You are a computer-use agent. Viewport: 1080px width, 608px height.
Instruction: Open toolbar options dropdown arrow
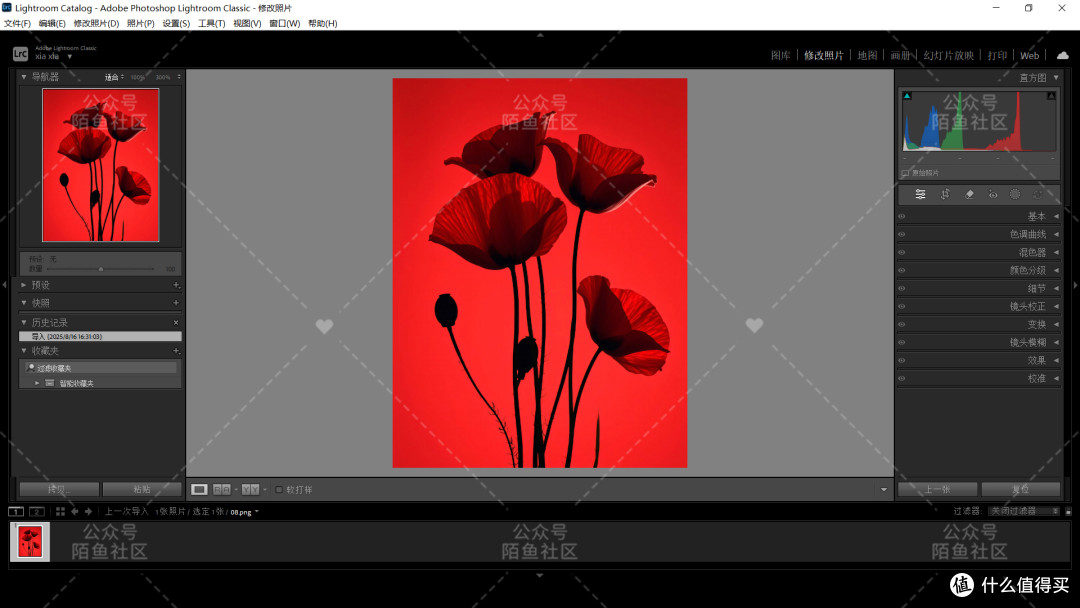pyautogui.click(x=884, y=490)
